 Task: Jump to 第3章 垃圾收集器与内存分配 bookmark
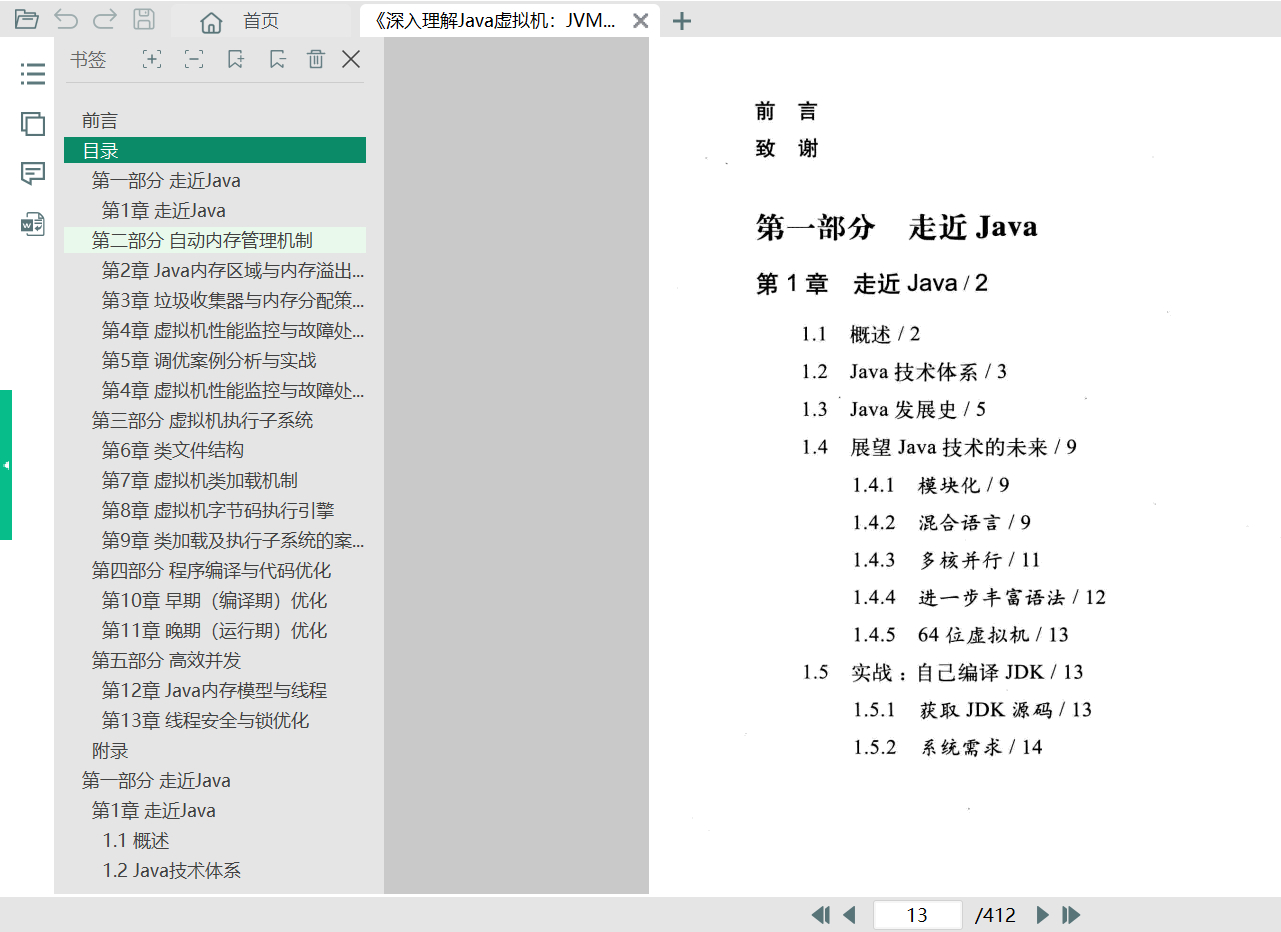coord(233,301)
